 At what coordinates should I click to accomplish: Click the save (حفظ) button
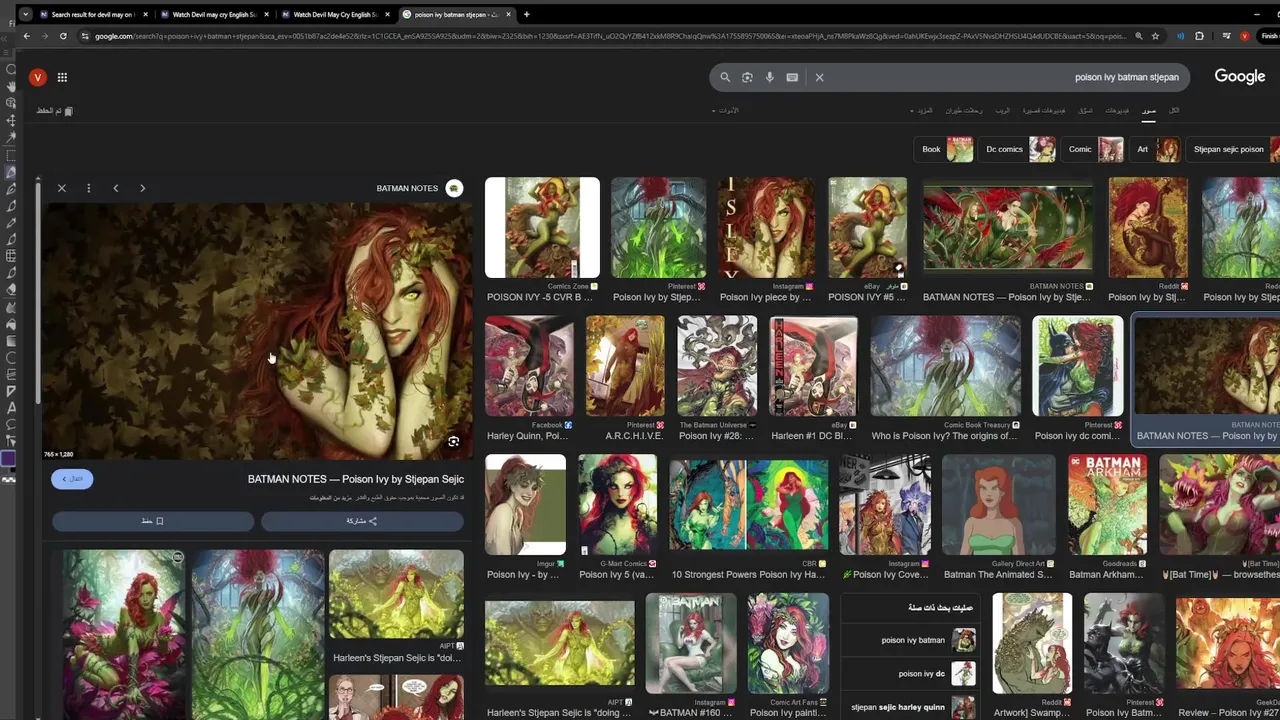coord(153,521)
